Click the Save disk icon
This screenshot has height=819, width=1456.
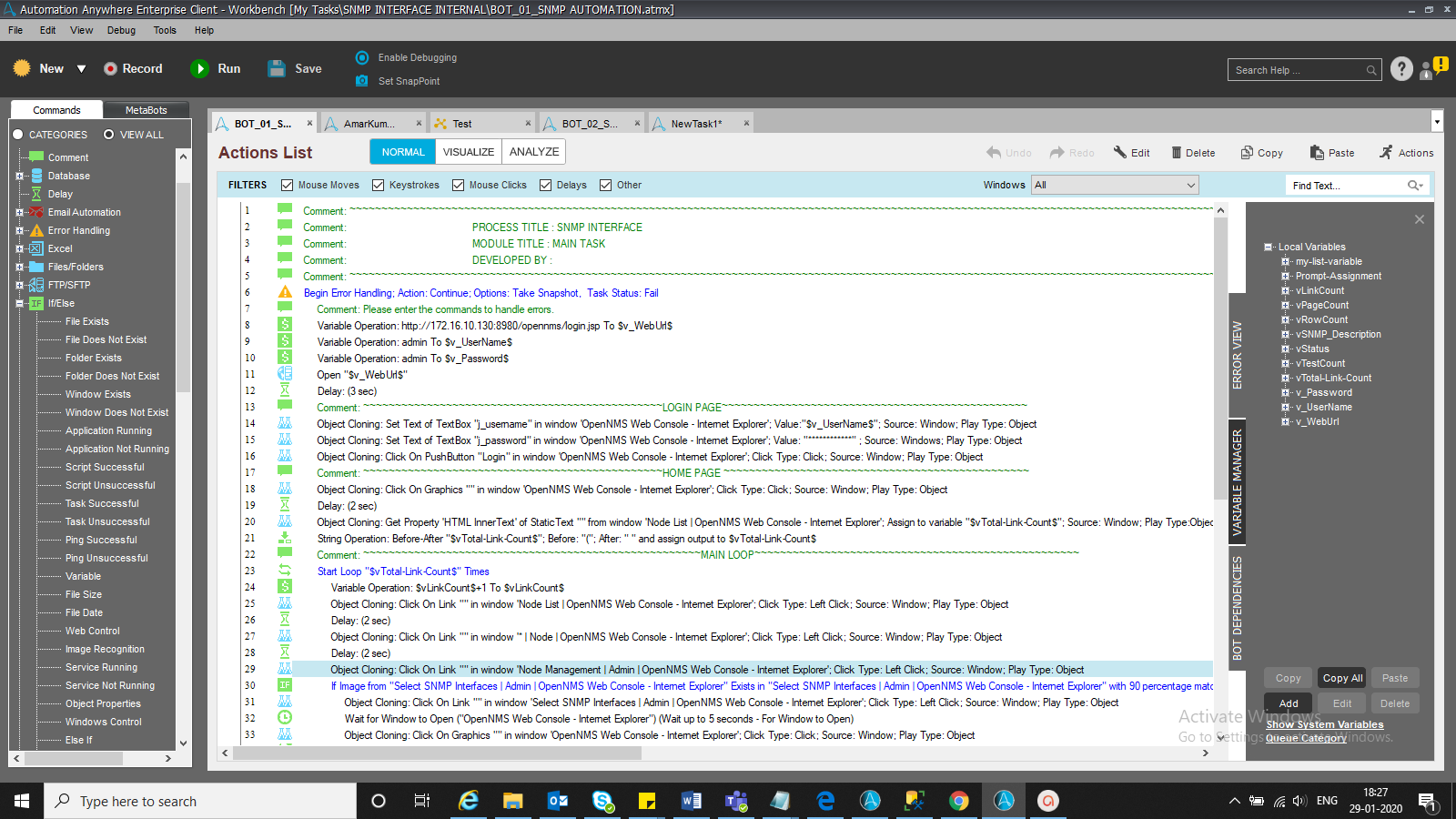(x=277, y=69)
